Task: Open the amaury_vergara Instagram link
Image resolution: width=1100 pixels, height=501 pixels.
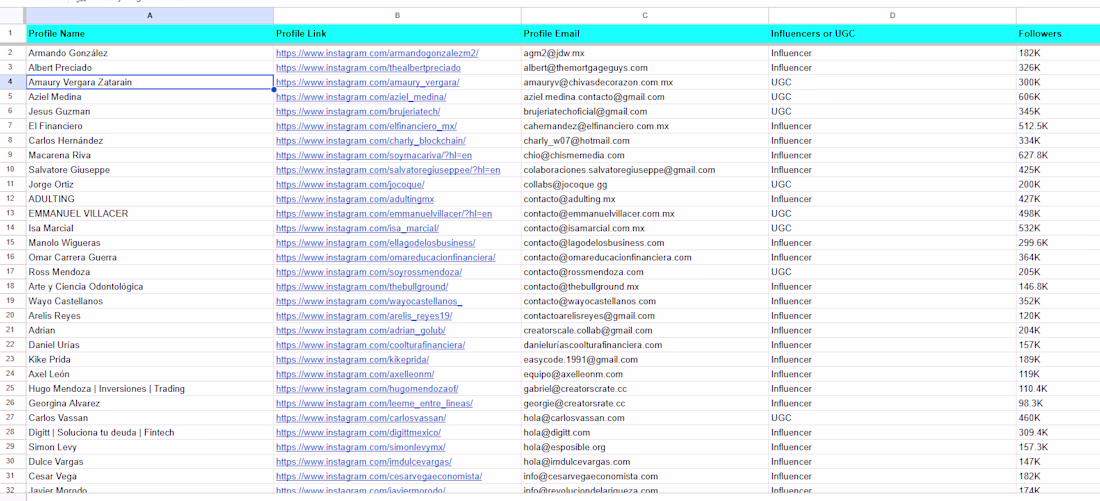Action: click(368, 82)
